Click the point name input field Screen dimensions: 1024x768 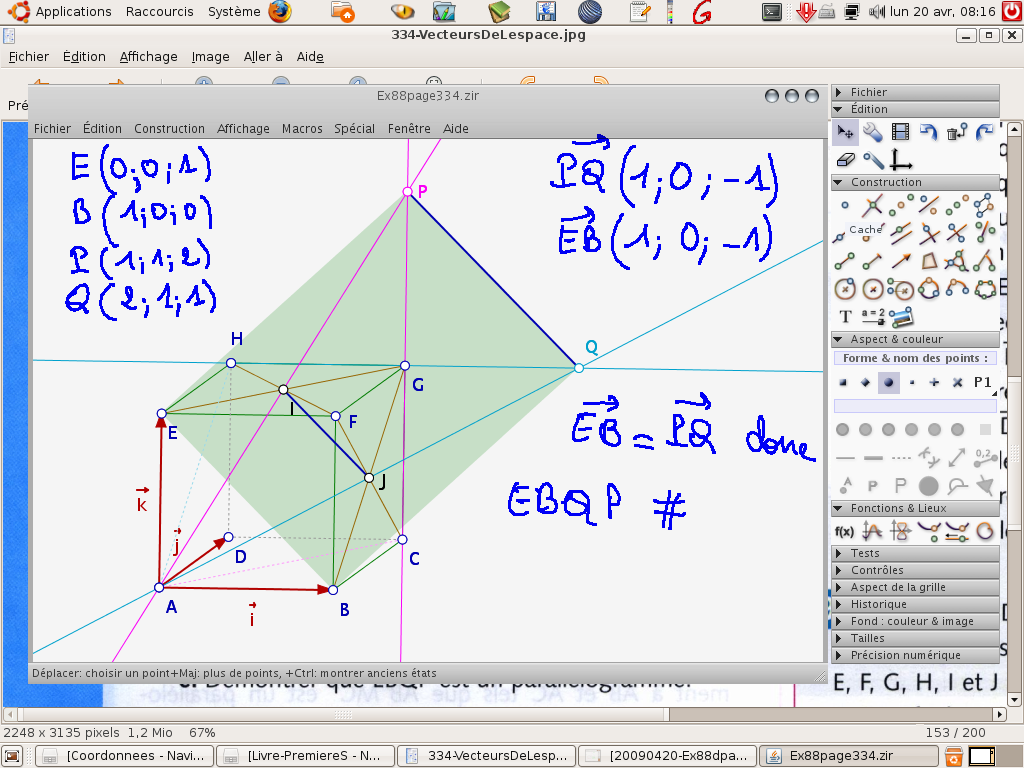click(x=914, y=406)
